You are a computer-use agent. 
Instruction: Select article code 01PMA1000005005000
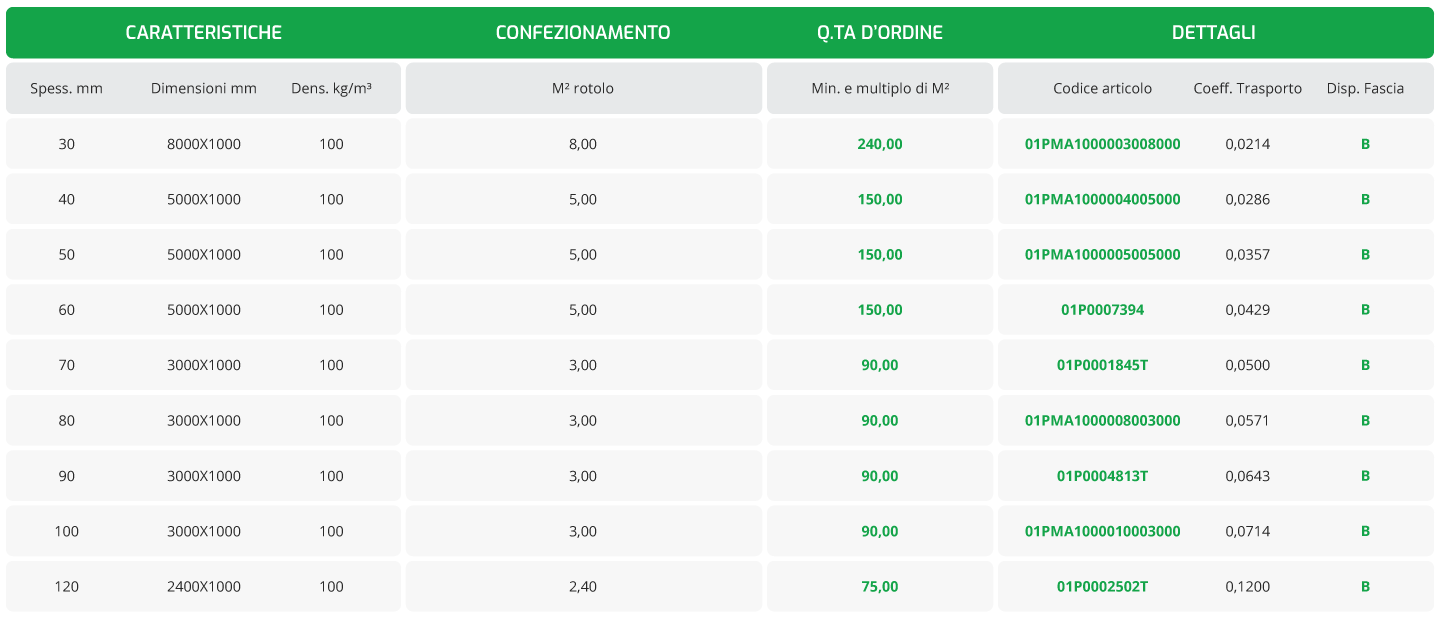[1102, 254]
